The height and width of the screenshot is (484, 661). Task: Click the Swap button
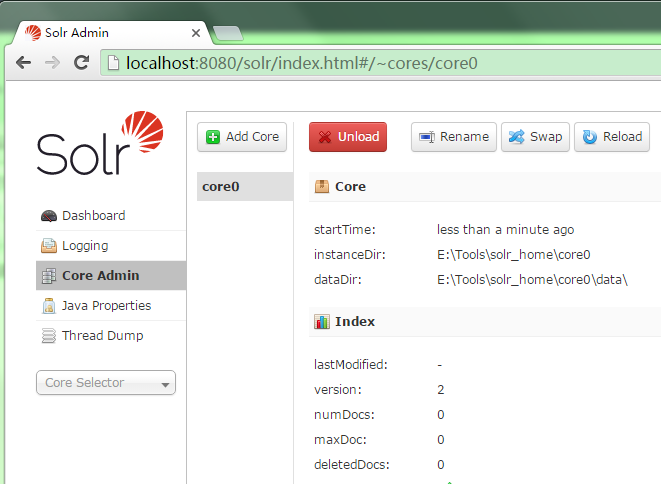(535, 137)
